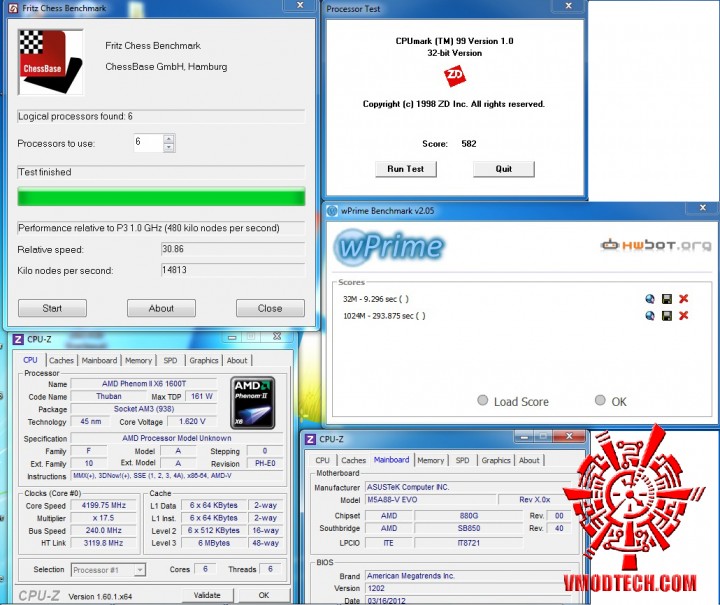Click the M5A88-V EVO model field
Screen dimensions: 720x605
pos(431,499)
